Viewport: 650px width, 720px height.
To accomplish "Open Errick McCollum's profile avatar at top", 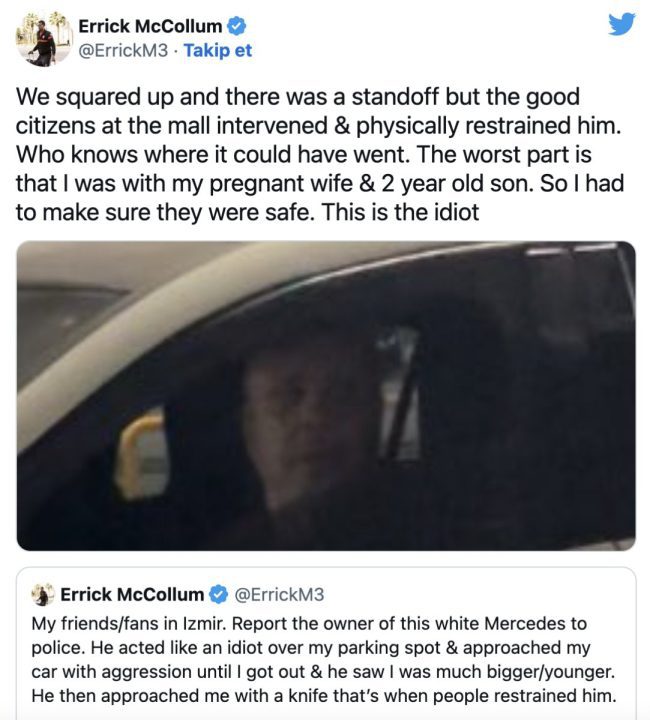I will click(x=41, y=40).
